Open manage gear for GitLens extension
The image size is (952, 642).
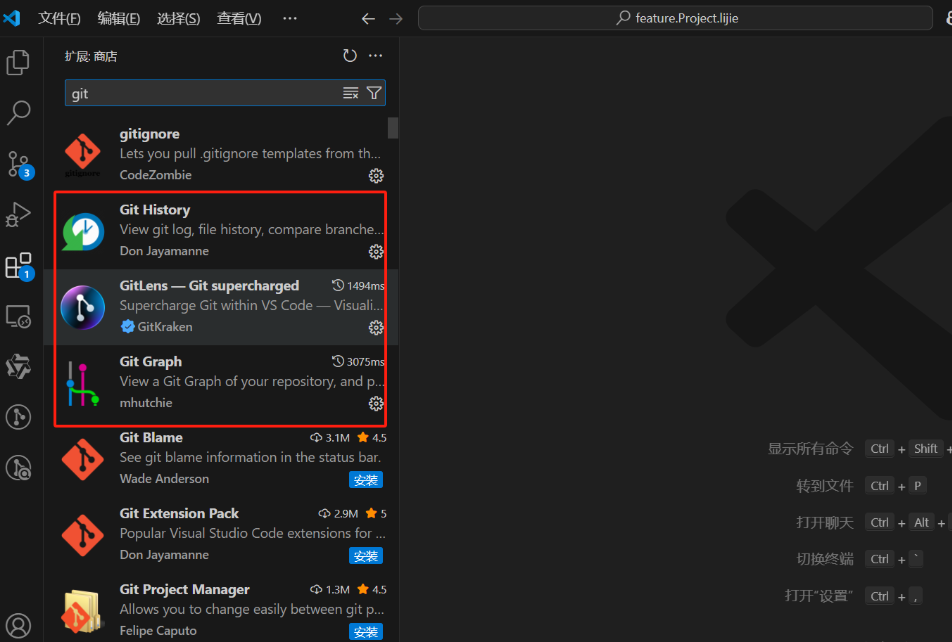pyautogui.click(x=376, y=327)
